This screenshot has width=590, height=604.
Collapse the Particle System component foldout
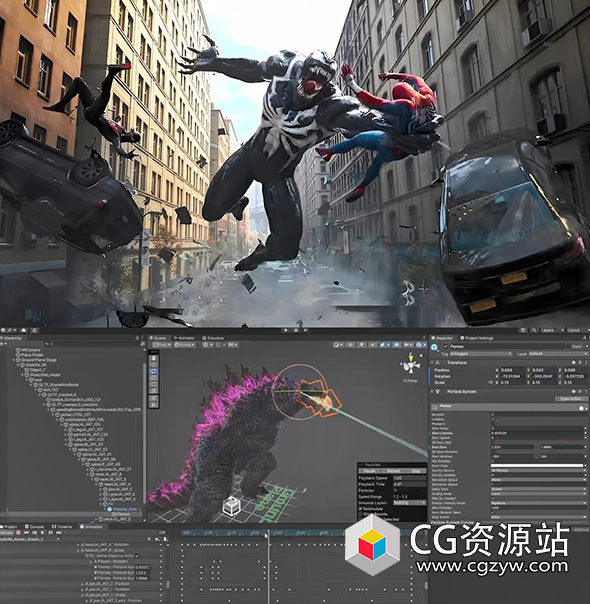[x=432, y=391]
